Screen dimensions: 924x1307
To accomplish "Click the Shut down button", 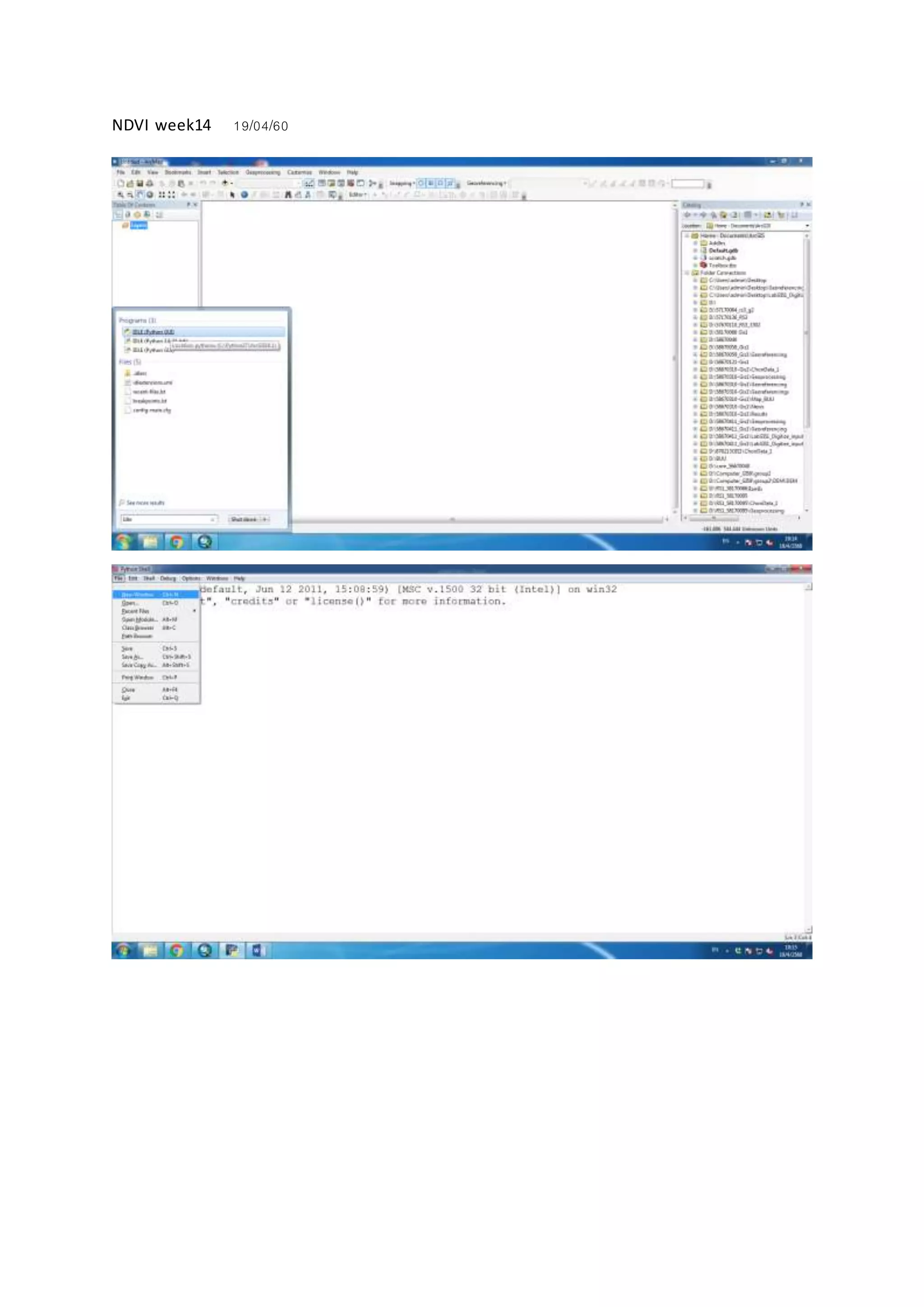I will [x=244, y=519].
